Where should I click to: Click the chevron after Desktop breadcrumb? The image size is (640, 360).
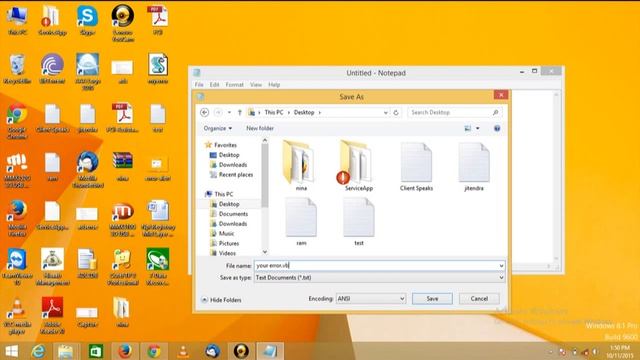[x=320, y=112]
